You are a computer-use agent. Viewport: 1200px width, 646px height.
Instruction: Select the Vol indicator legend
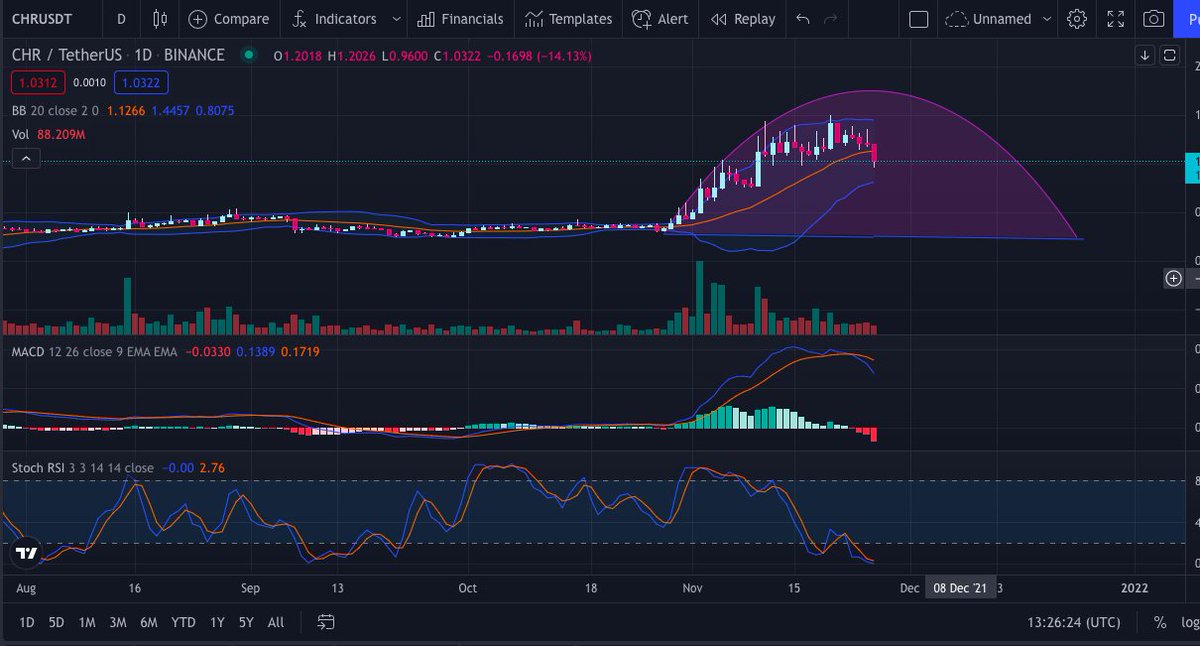click(21, 134)
